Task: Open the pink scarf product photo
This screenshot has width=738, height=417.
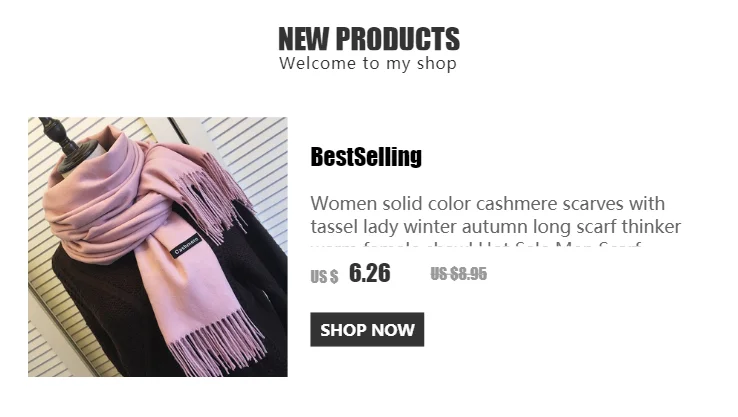Action: coord(158,247)
